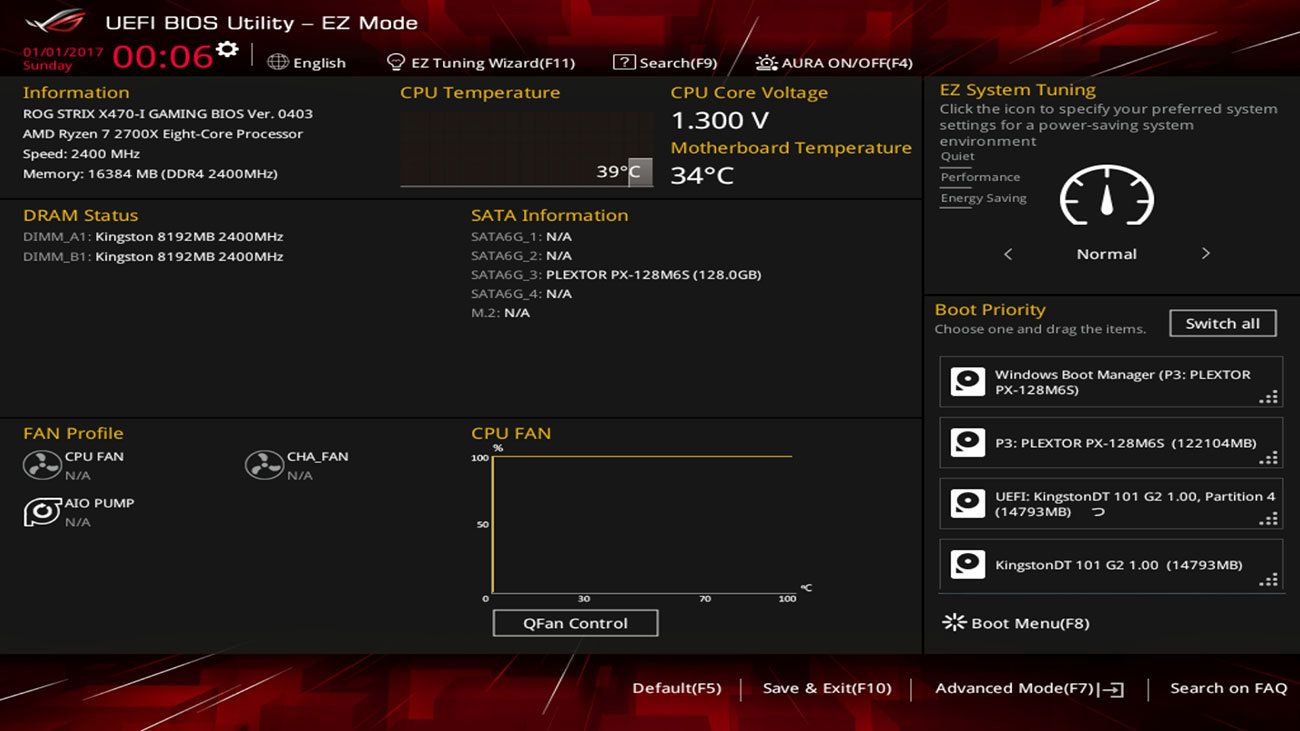
Task: Open Boot Menu(F8)
Action: pos(1016,623)
